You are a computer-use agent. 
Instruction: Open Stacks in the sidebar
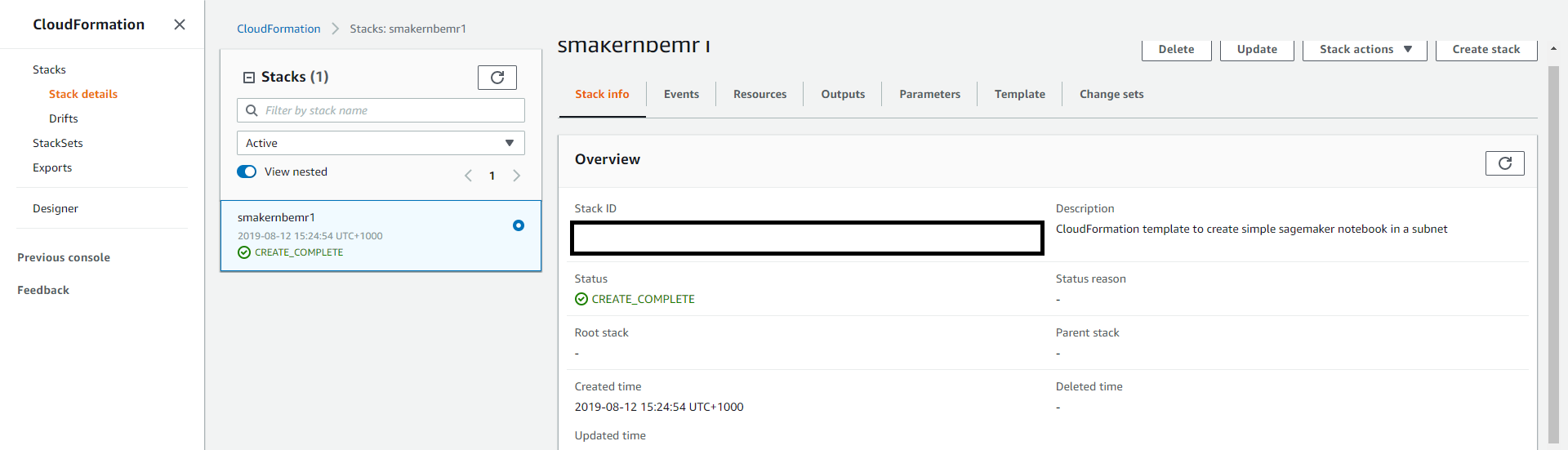click(x=49, y=69)
